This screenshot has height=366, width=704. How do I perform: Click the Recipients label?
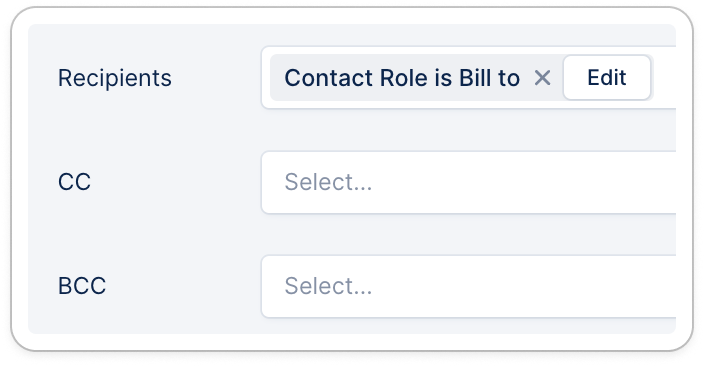[x=114, y=78]
